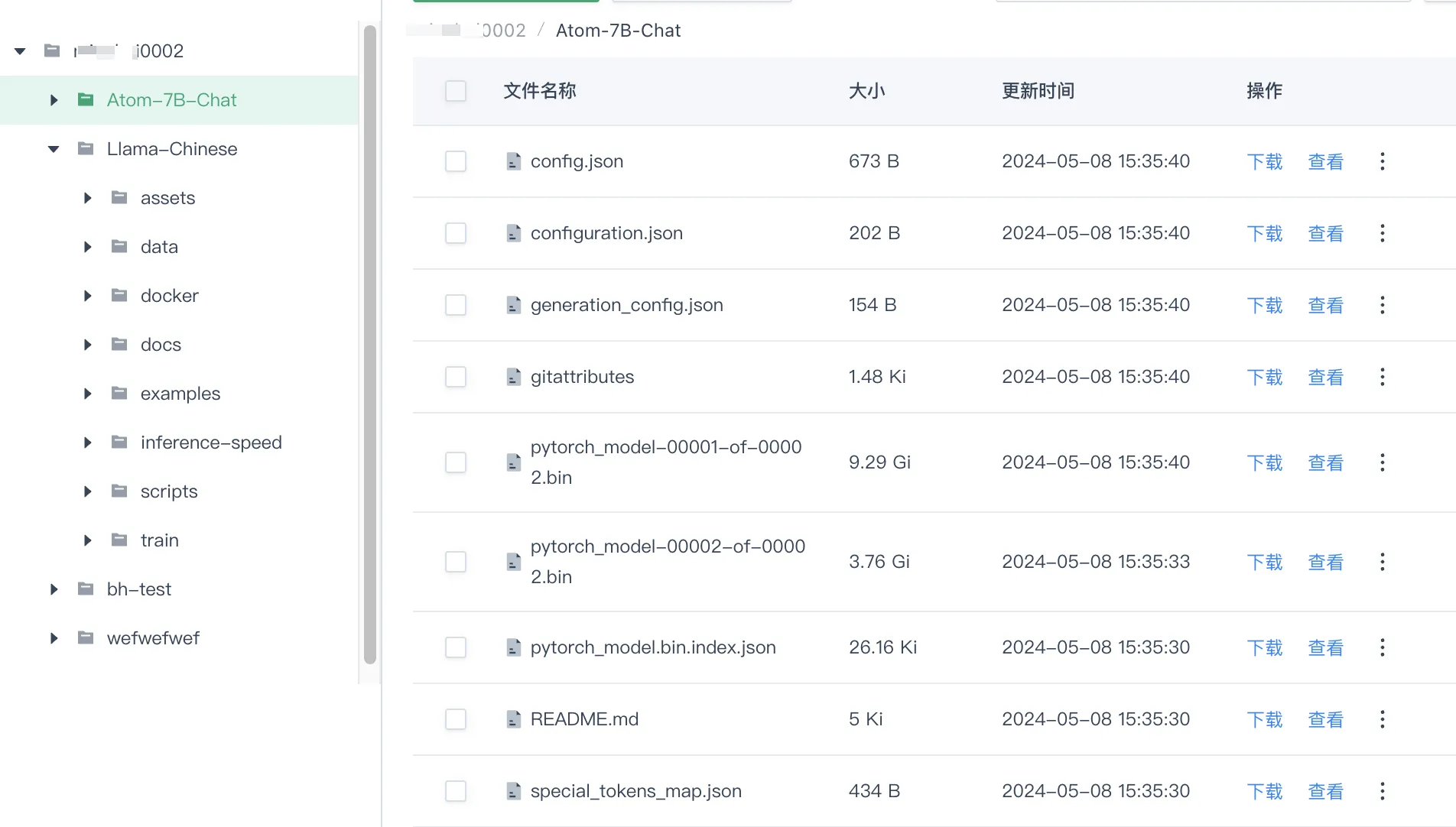
Task: Click the generation_config.json file icon
Action: pos(514,305)
